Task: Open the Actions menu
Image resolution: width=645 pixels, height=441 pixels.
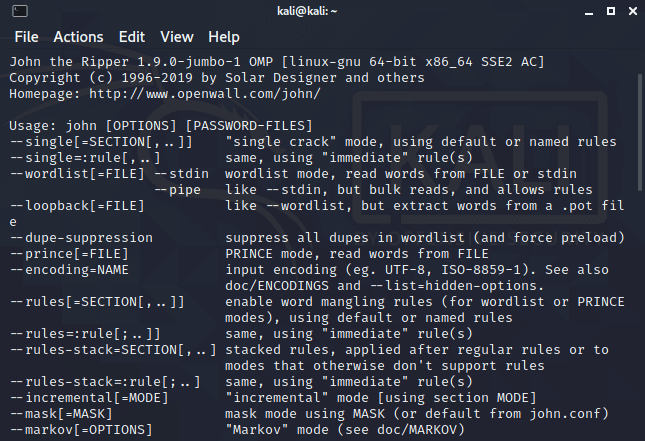Action: pyautogui.click(x=78, y=37)
